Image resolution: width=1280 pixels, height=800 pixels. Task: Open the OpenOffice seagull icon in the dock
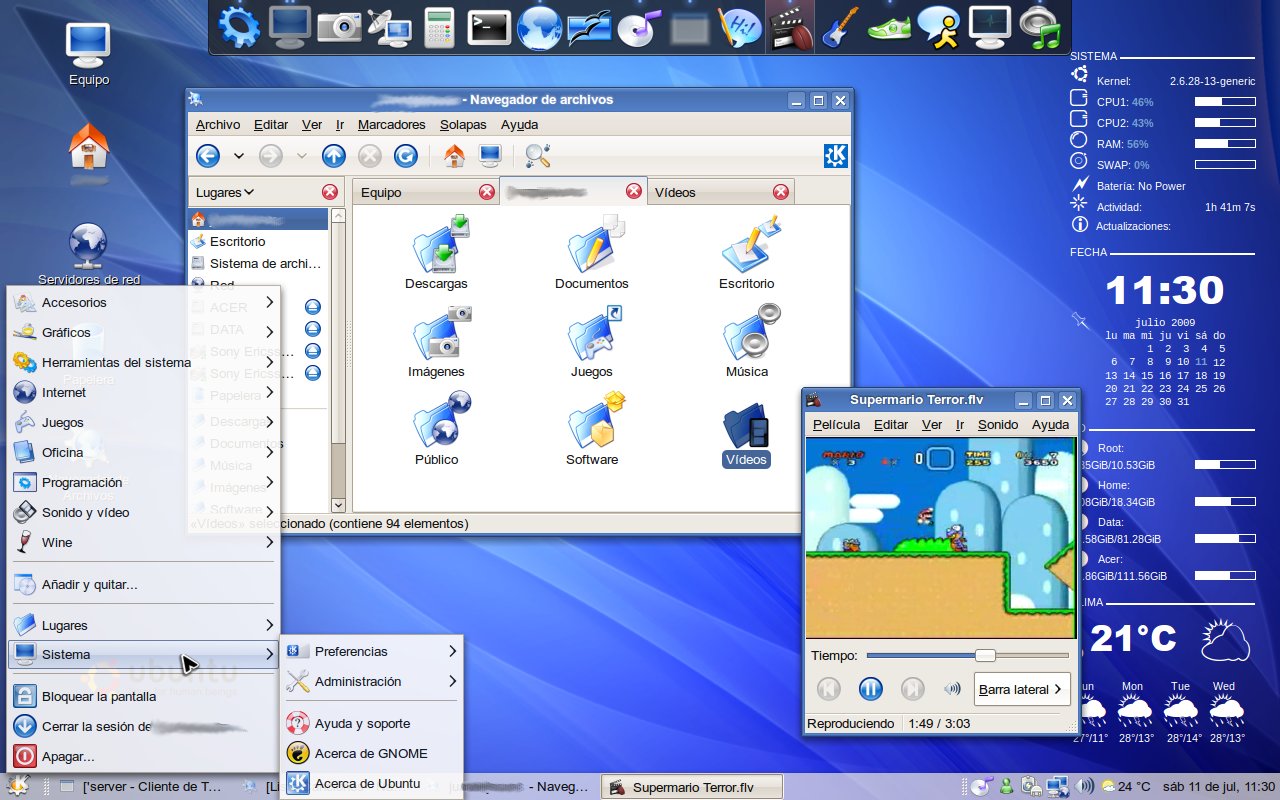click(589, 27)
